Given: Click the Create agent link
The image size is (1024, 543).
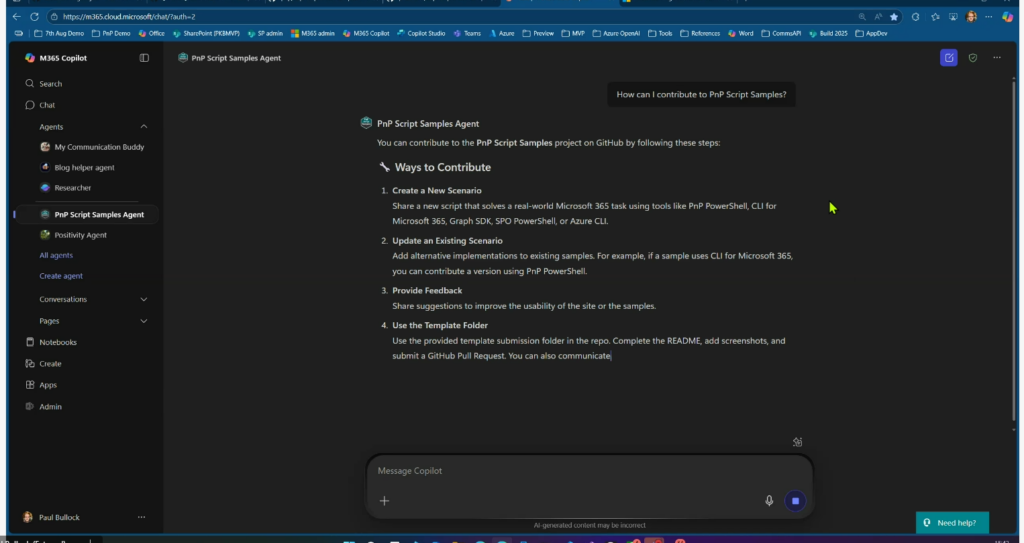Looking at the screenshot, I should tap(61, 276).
